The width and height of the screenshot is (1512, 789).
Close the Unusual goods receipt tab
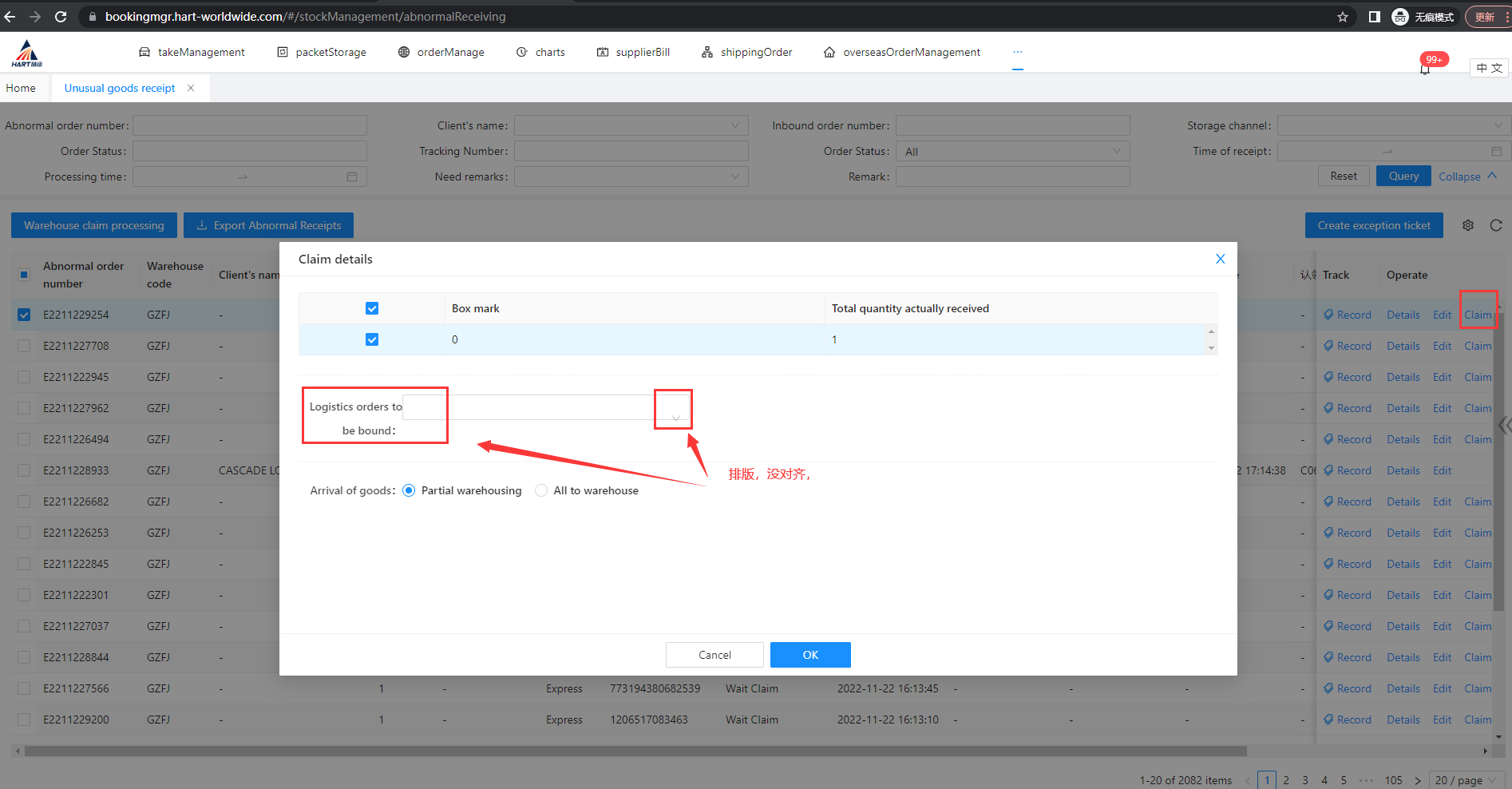click(191, 88)
